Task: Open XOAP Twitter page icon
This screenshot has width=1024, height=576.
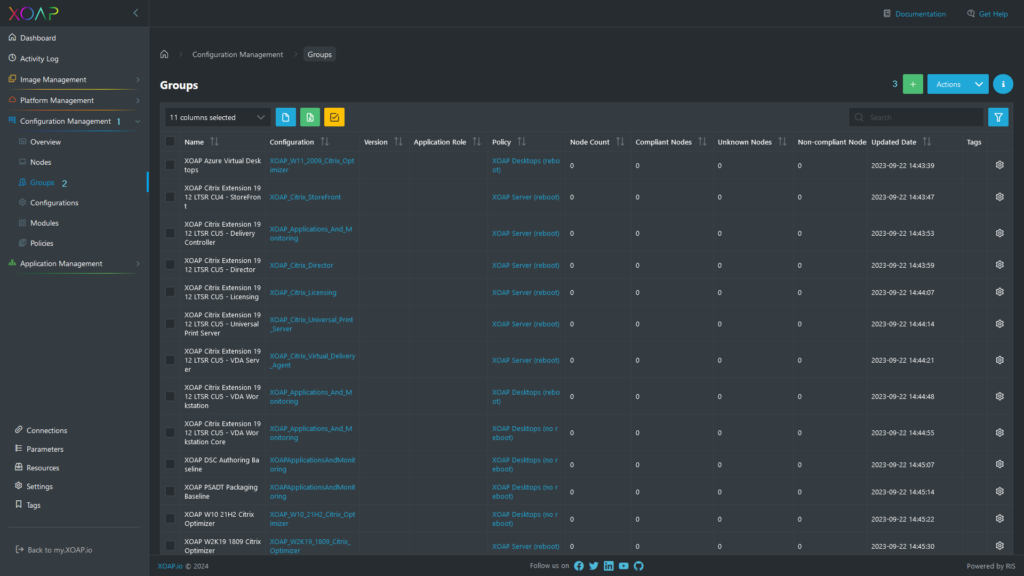Action: point(594,566)
